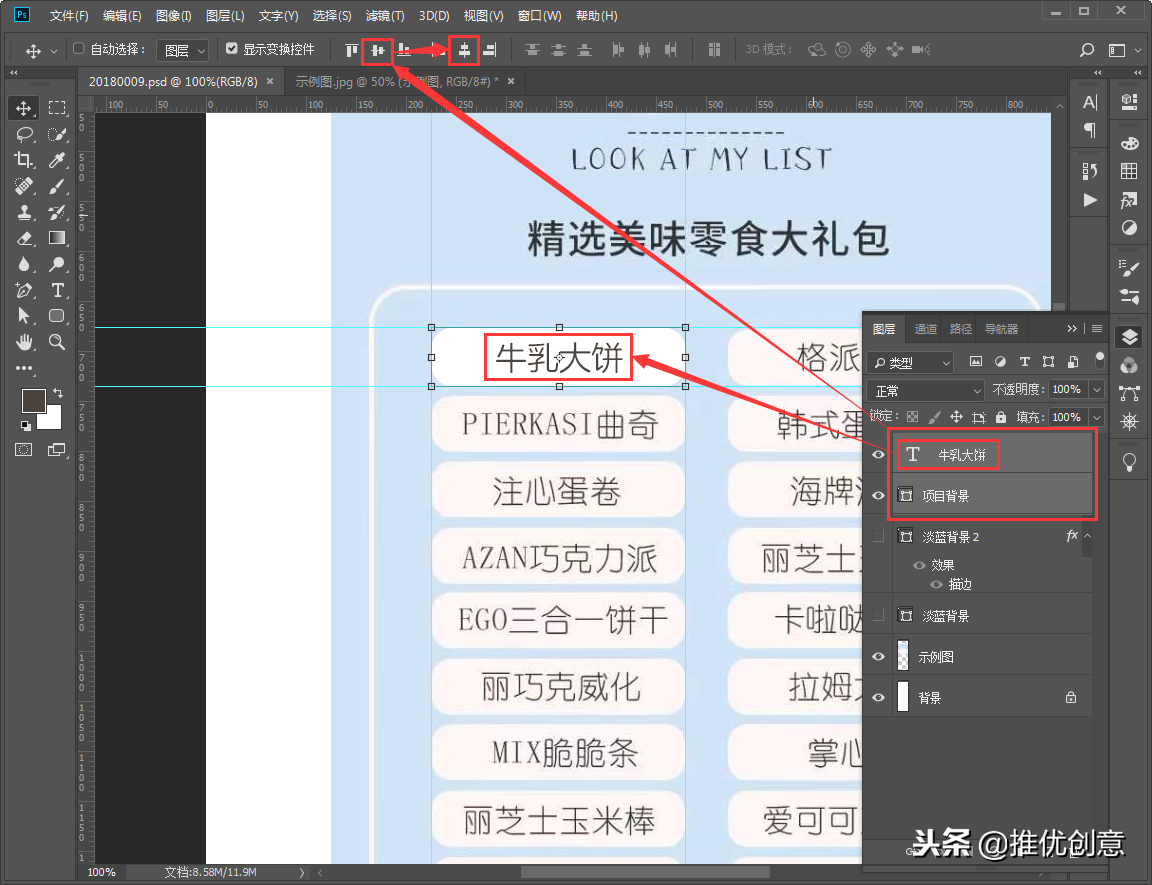
Task: Open the 类型 layer filter dropdown
Action: [x=911, y=362]
